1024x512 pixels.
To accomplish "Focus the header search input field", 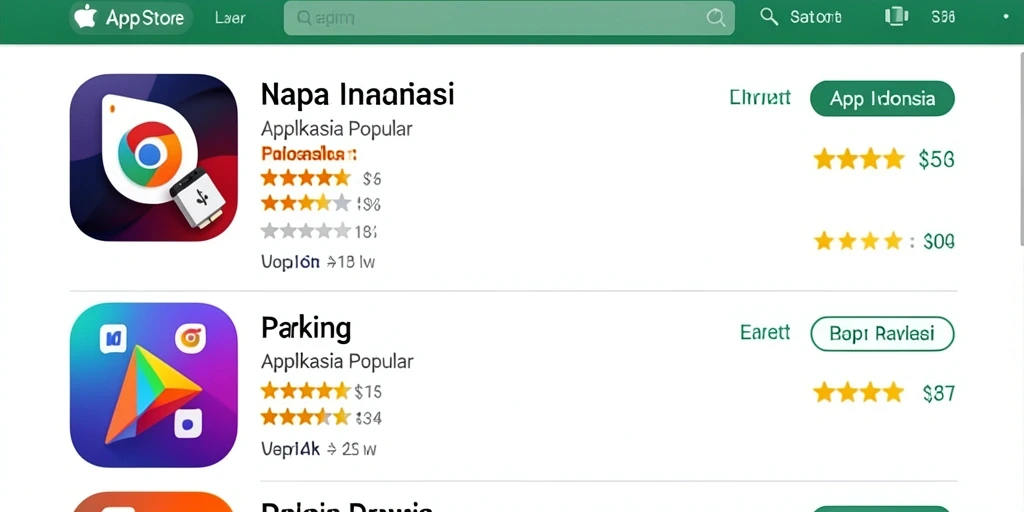I will 509,18.
